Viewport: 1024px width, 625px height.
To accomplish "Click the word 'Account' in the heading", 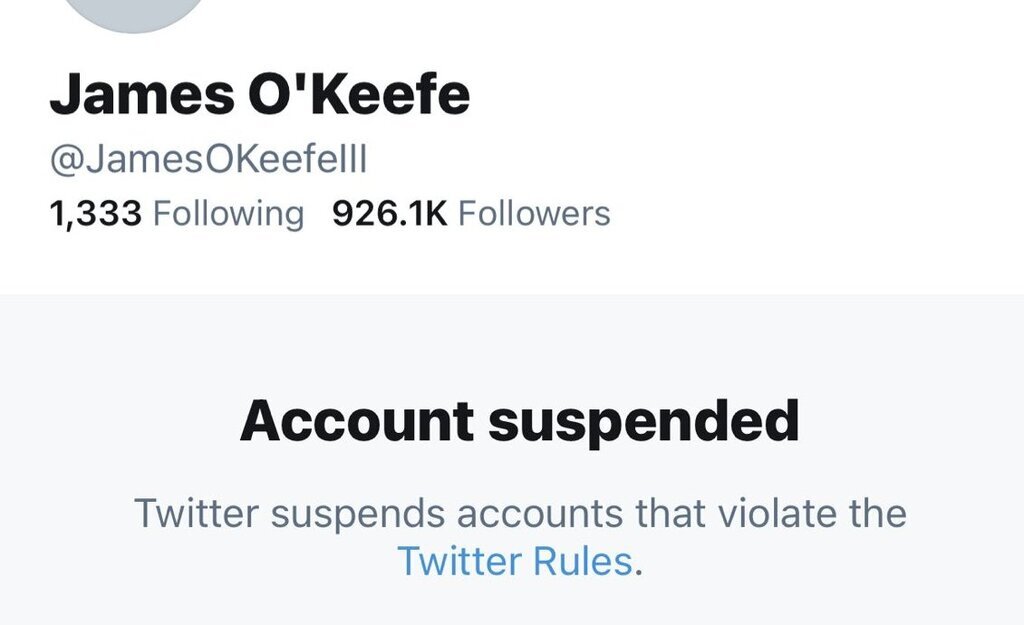I will (356, 422).
